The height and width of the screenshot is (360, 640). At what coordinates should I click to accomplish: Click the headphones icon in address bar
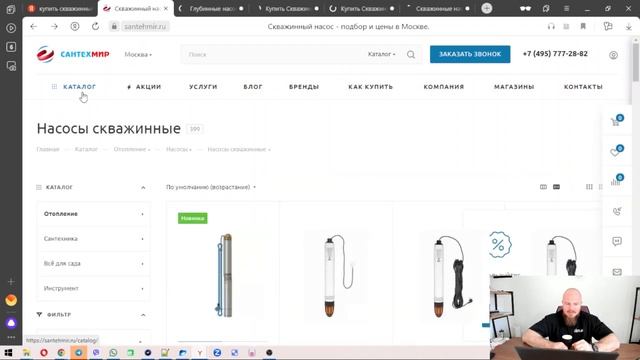(551, 27)
